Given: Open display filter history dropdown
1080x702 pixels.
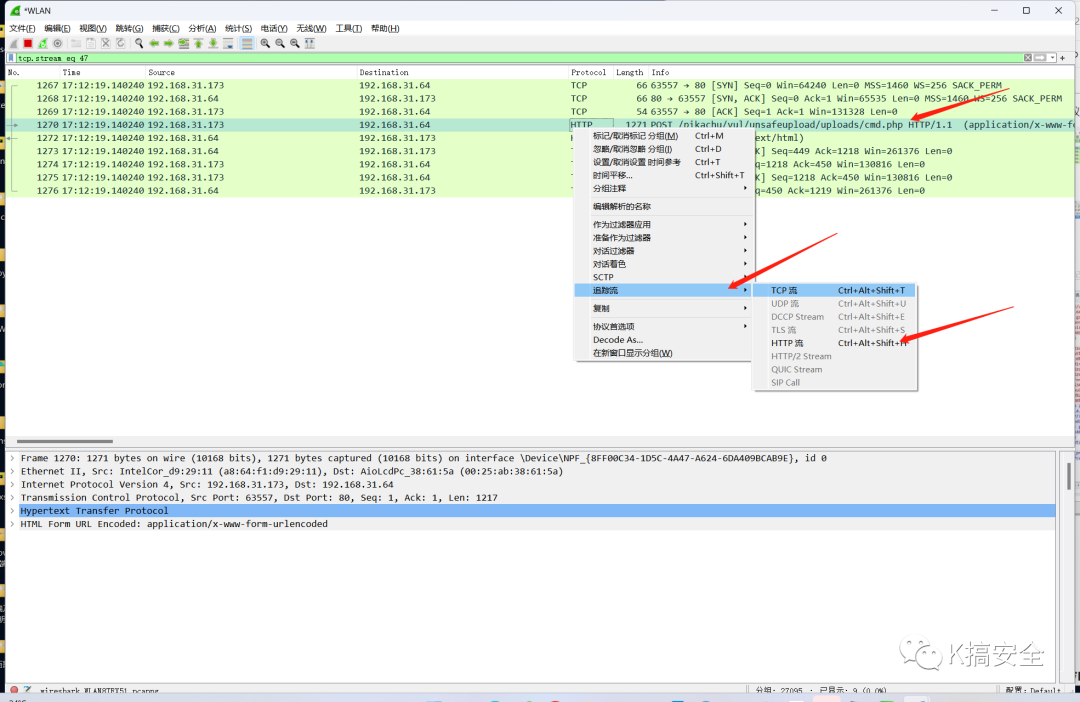Looking at the screenshot, I should click(1052, 58).
